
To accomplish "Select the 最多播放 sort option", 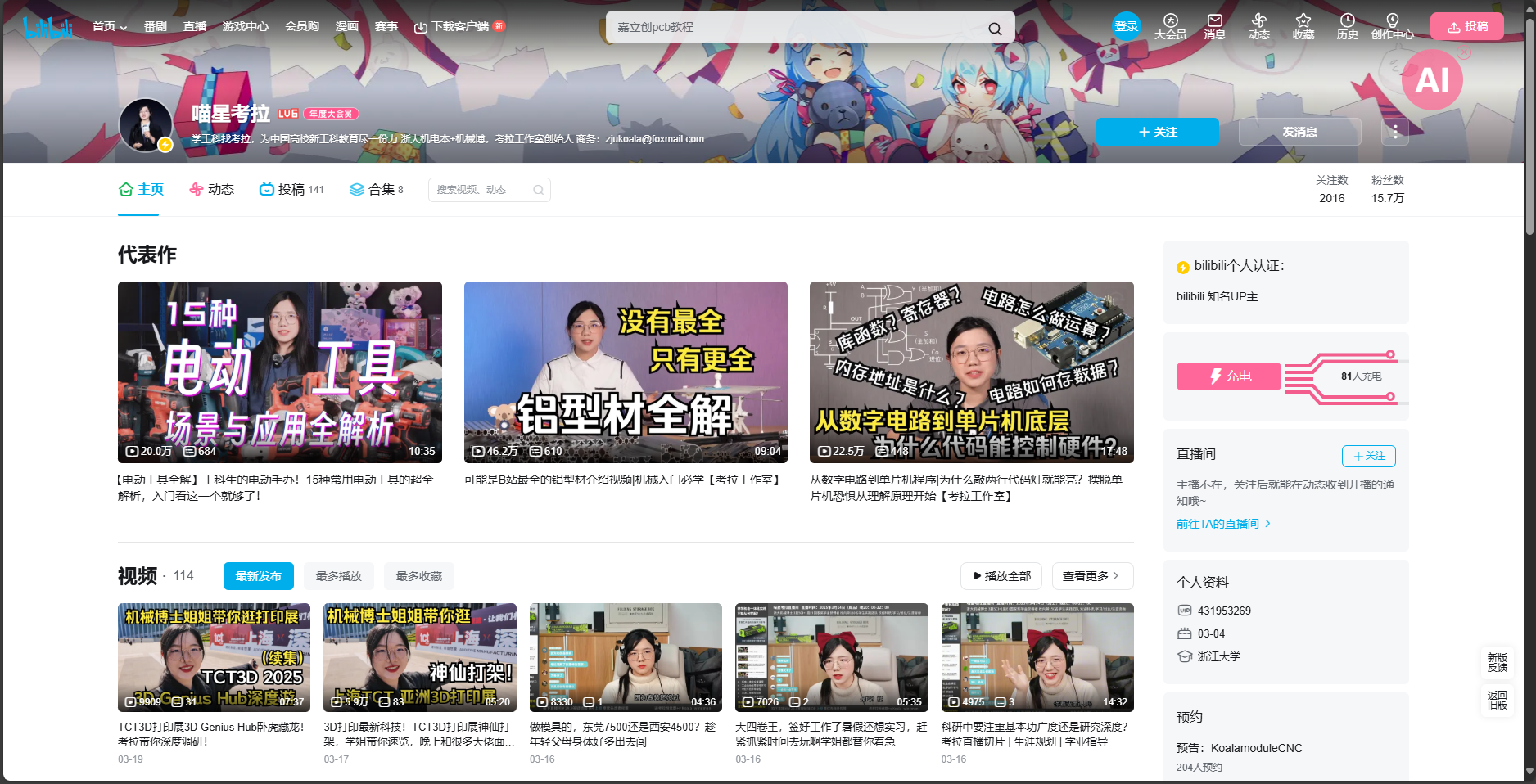I will click(x=339, y=576).
